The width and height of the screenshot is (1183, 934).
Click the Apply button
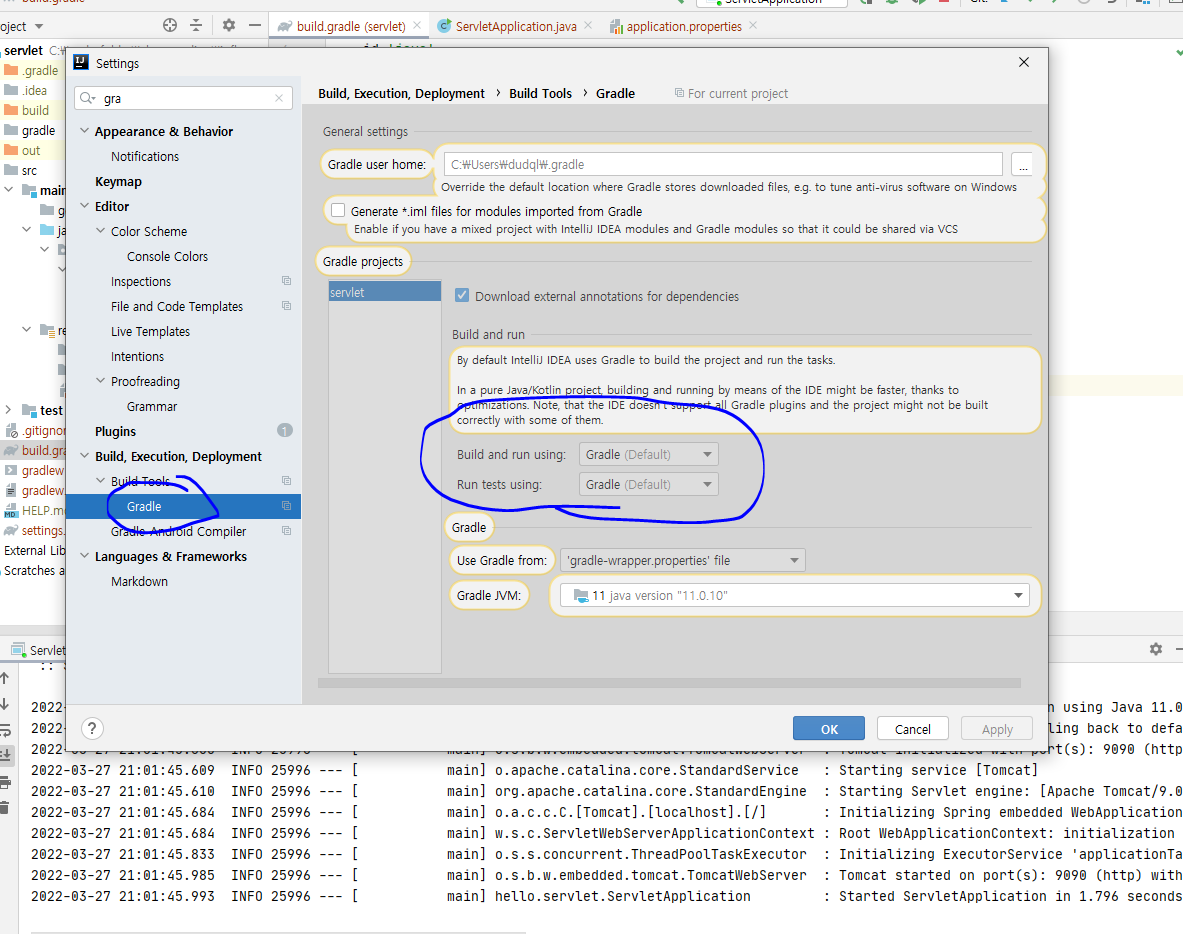click(x=997, y=729)
